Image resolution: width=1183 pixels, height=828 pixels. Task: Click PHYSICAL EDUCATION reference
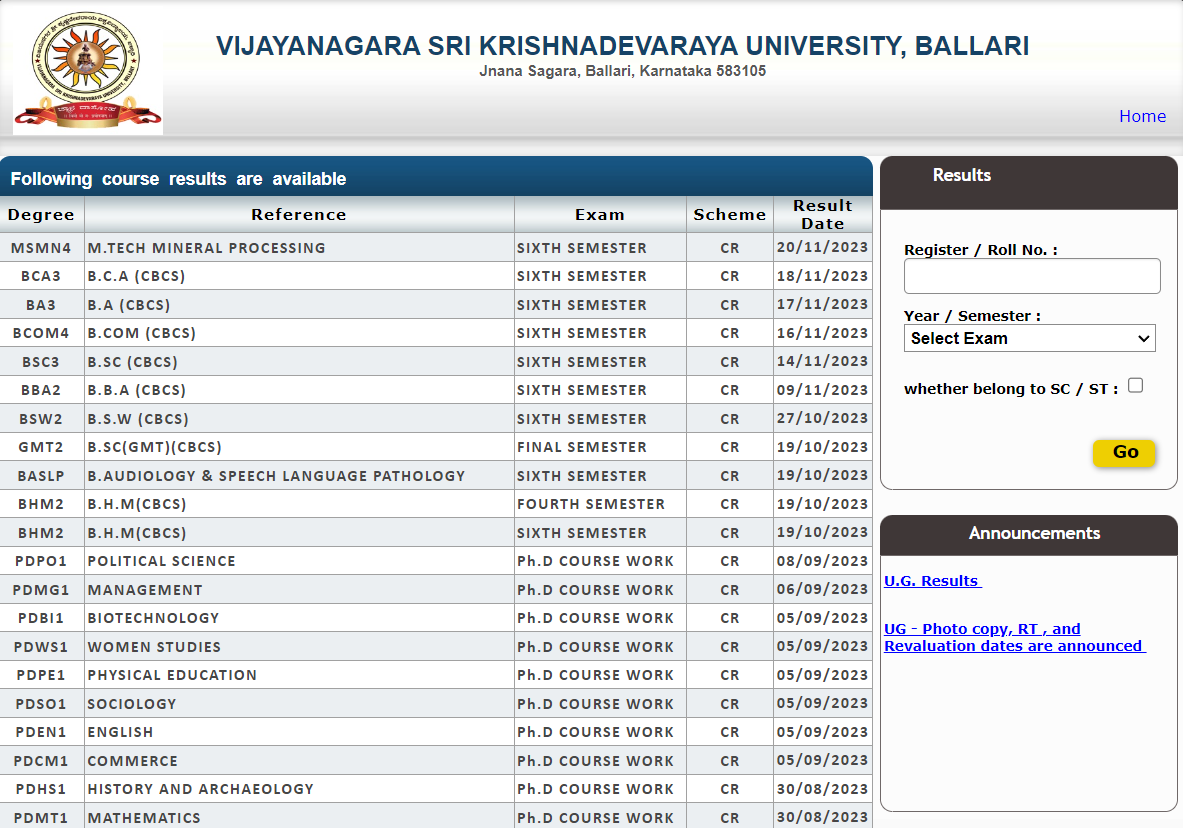[x=172, y=675]
